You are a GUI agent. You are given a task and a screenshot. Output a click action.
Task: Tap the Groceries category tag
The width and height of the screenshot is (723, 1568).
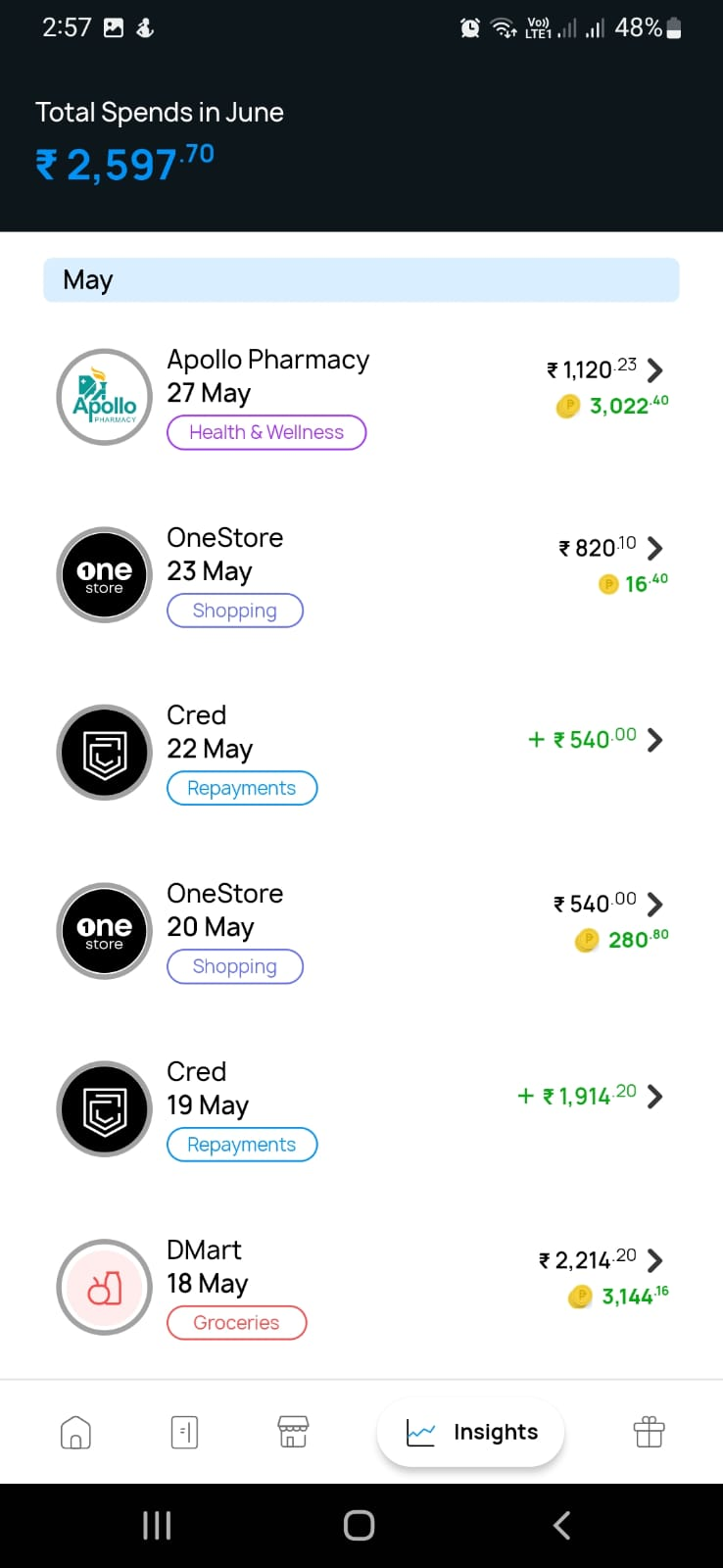236,1323
